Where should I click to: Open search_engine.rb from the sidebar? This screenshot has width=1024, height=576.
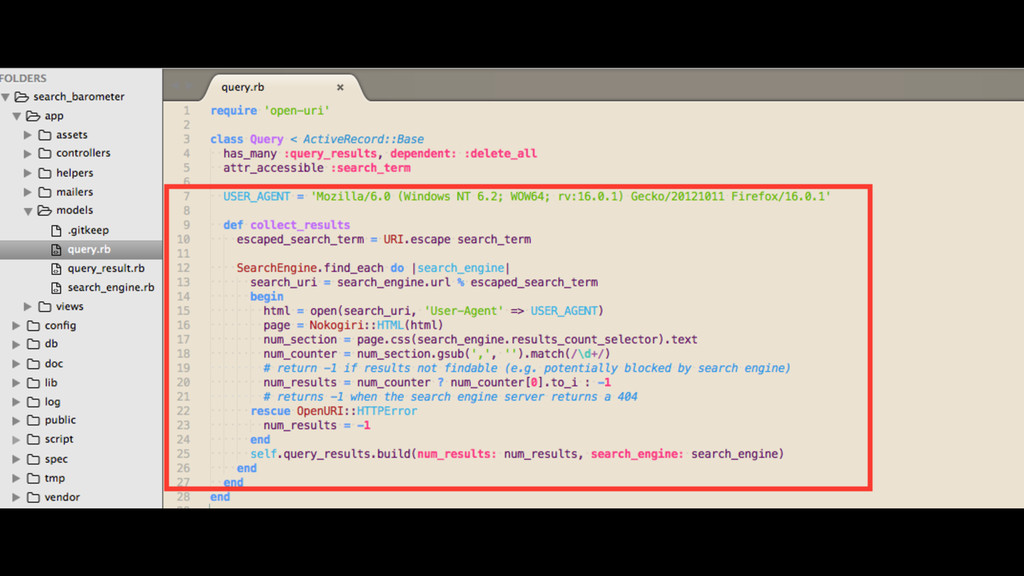click(x=111, y=287)
